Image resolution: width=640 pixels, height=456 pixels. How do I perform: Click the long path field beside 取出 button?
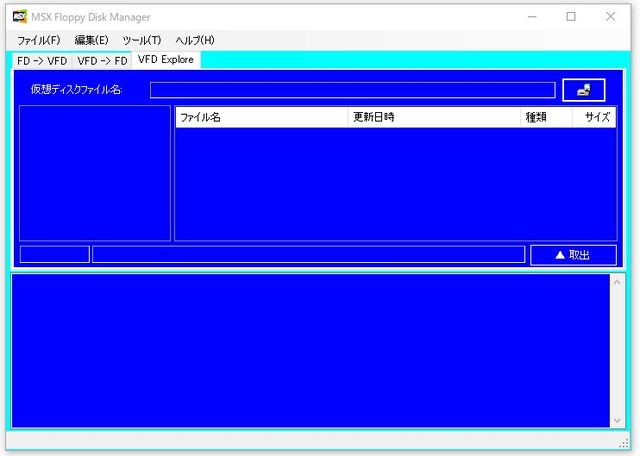pyautogui.click(x=309, y=255)
